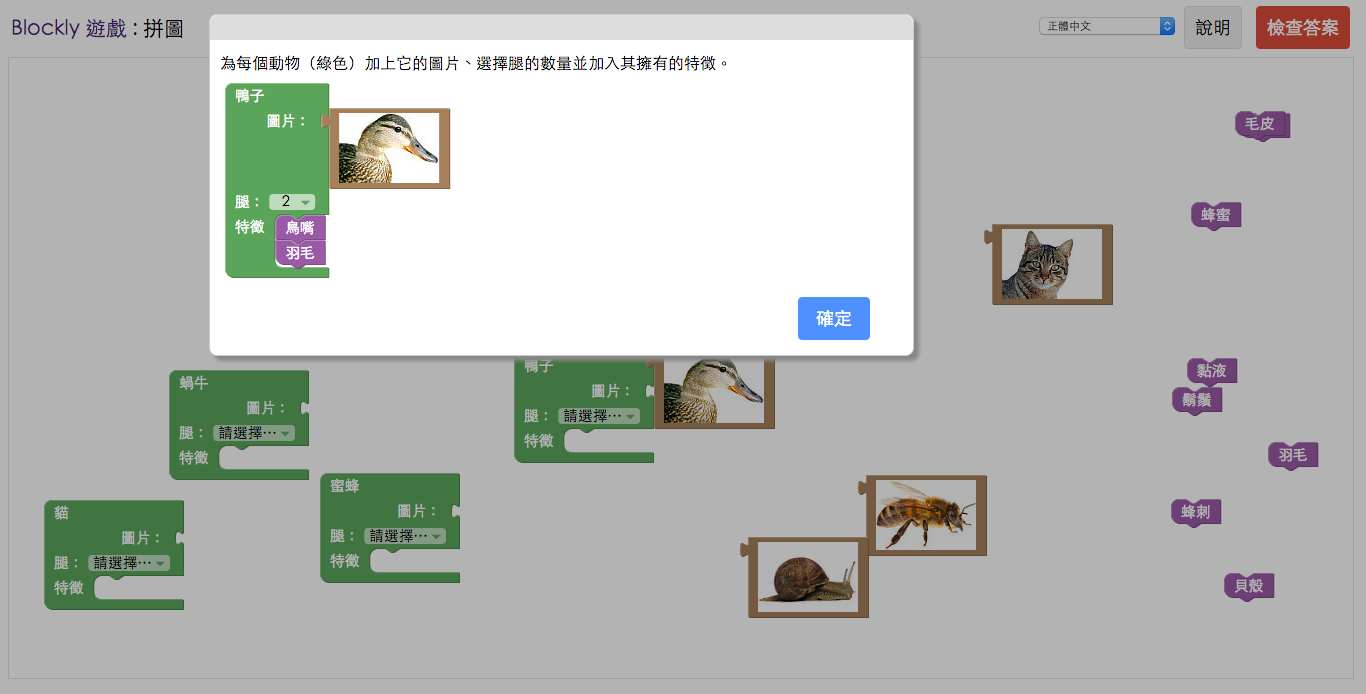Open the 說明 help panel

(1213, 28)
